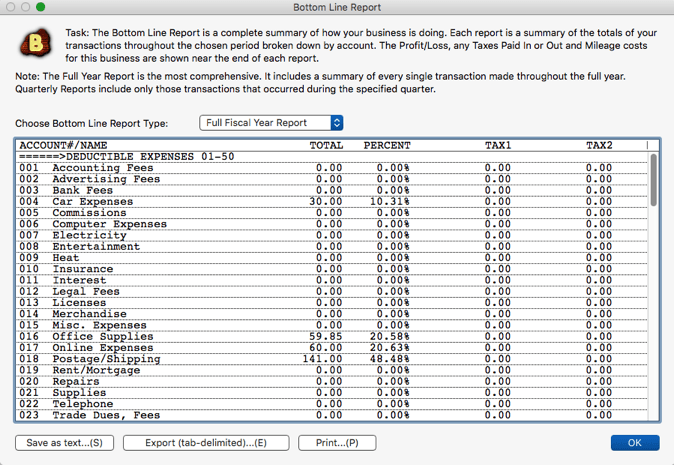This screenshot has height=465, width=674.
Task: Select the 010 Insurance row
Action: [332, 269]
